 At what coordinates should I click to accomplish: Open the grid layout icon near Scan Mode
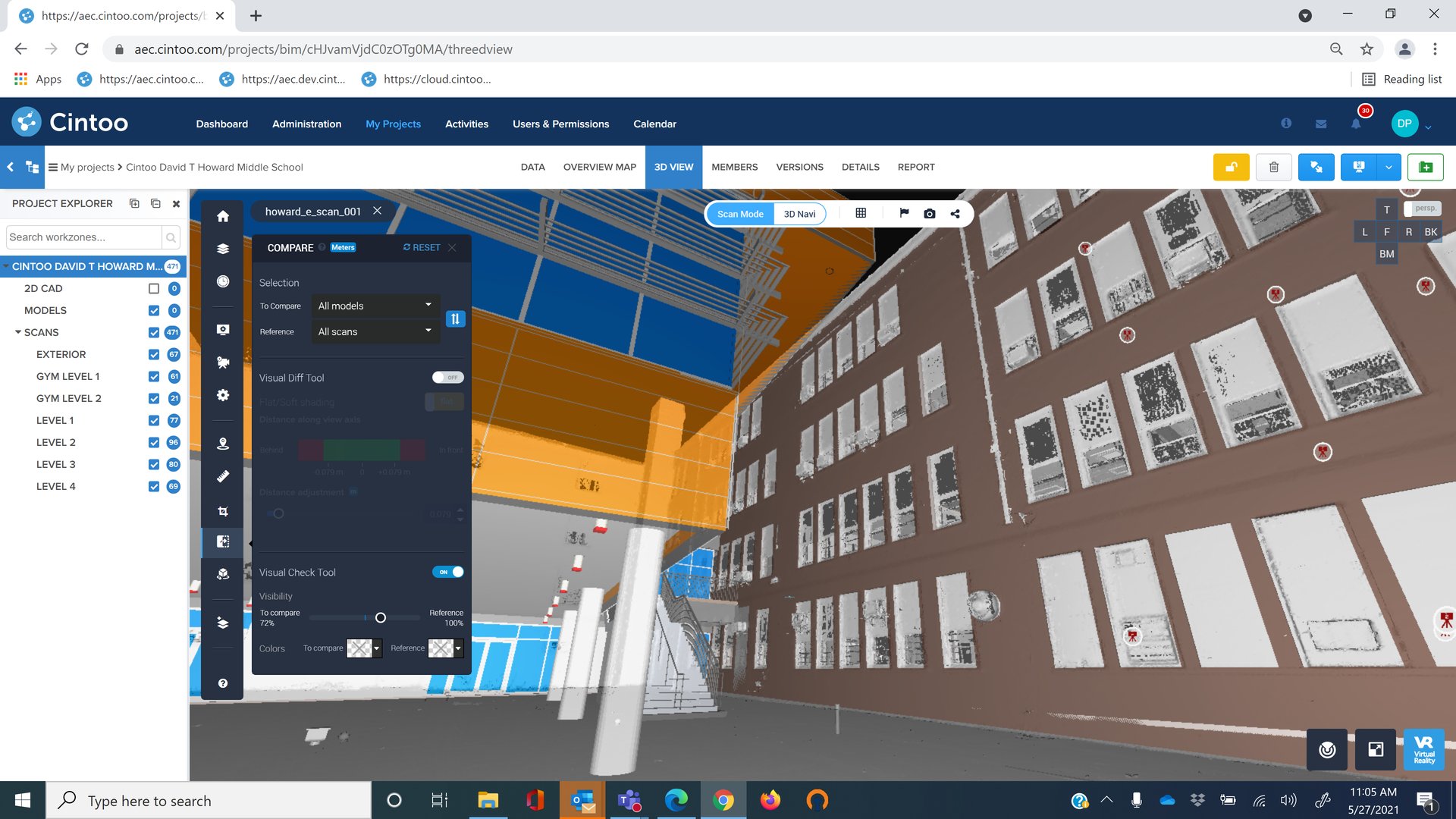(861, 213)
